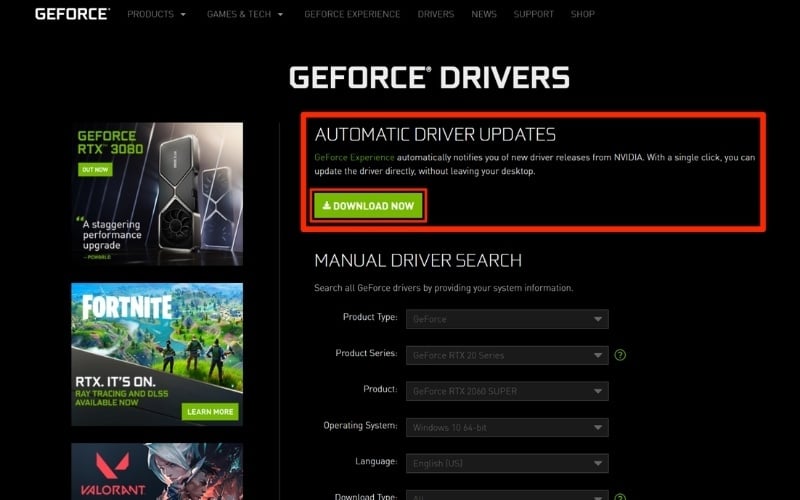Open the News nav item
Screen dimensions: 800x500
484,14
